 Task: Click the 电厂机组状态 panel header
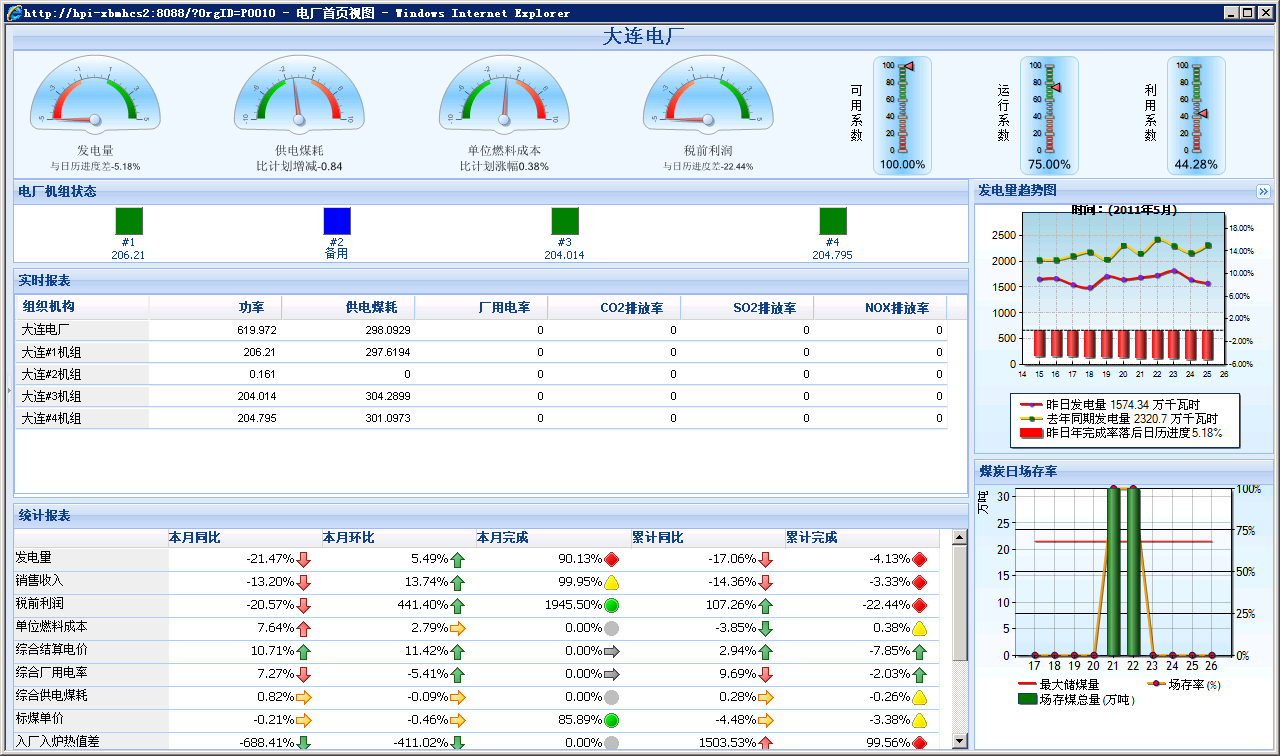[491, 191]
